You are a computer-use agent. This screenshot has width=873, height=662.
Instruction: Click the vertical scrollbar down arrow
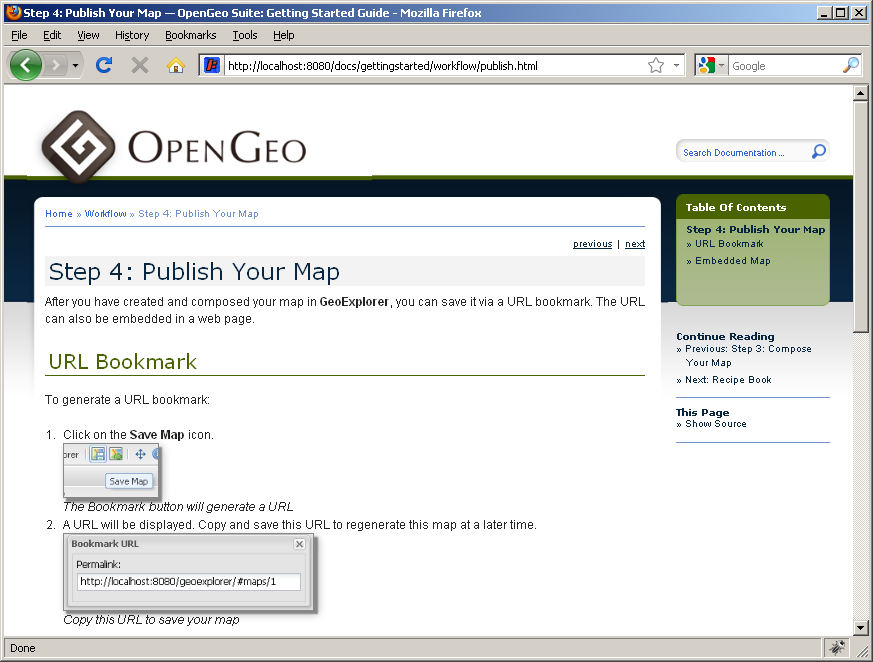[x=860, y=627]
